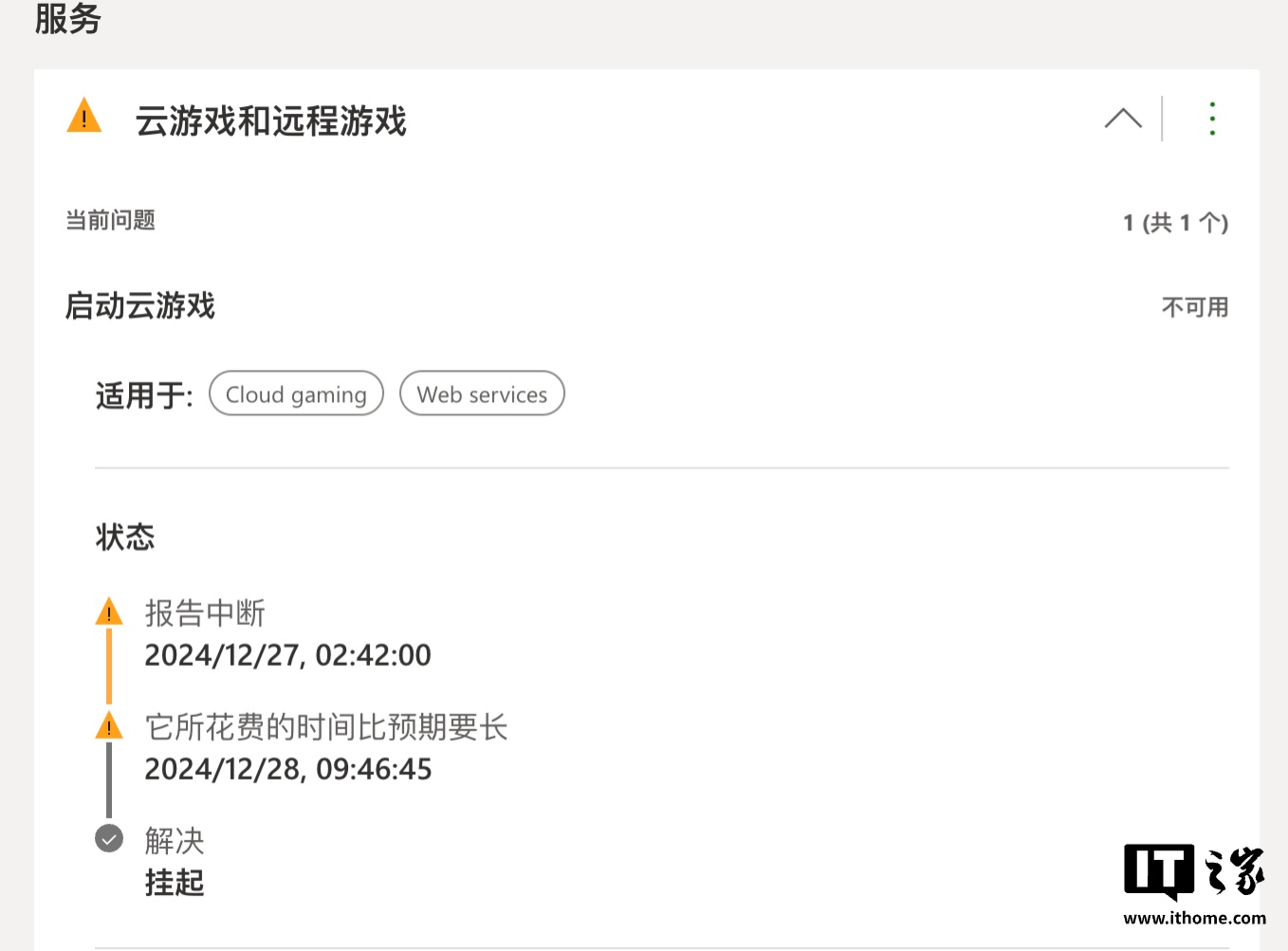
Task: Click the warning triangle beside 云游戏和远程游戏
Action: [83, 117]
